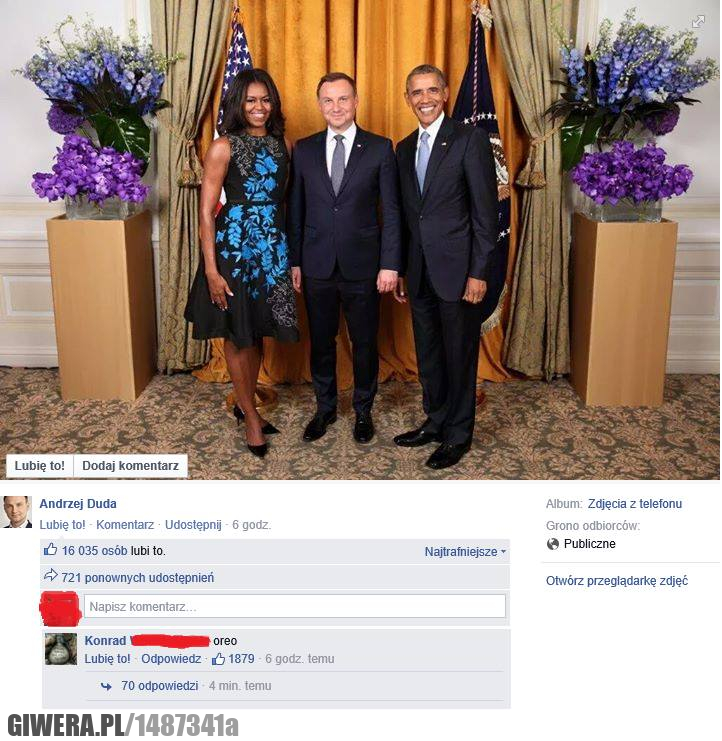Focus the Napisz komentarz input field
Image resolution: width=722 pixels, height=741 pixels.
295,606
